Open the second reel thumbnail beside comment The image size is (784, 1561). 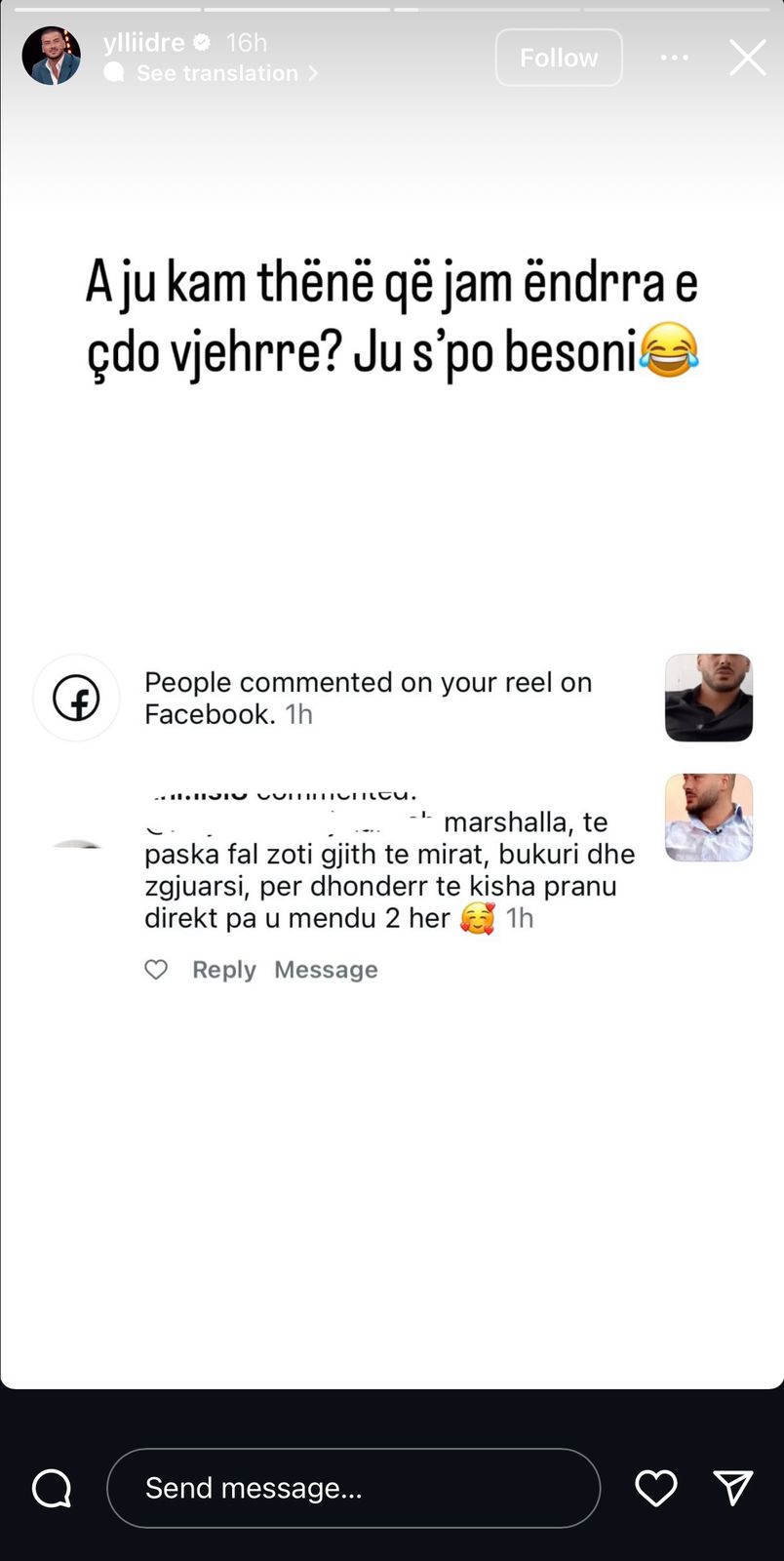[709, 818]
